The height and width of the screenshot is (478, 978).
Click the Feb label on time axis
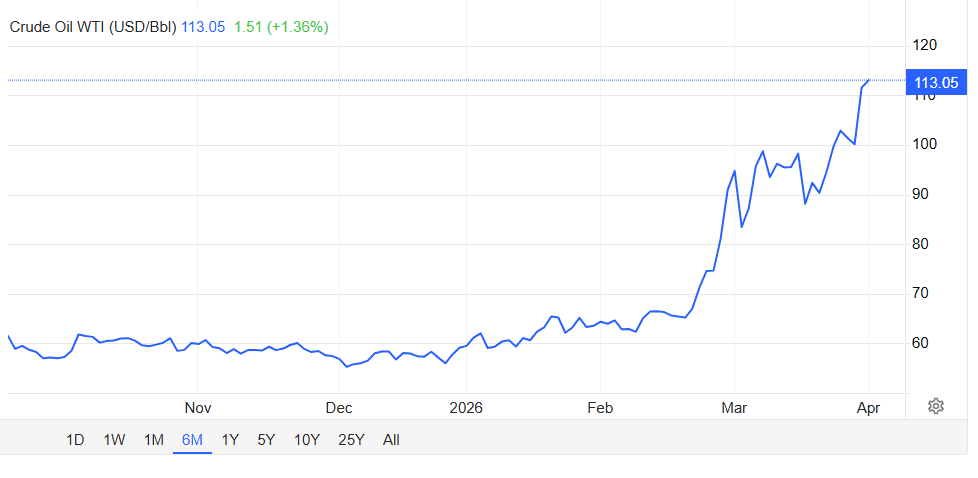(600, 408)
